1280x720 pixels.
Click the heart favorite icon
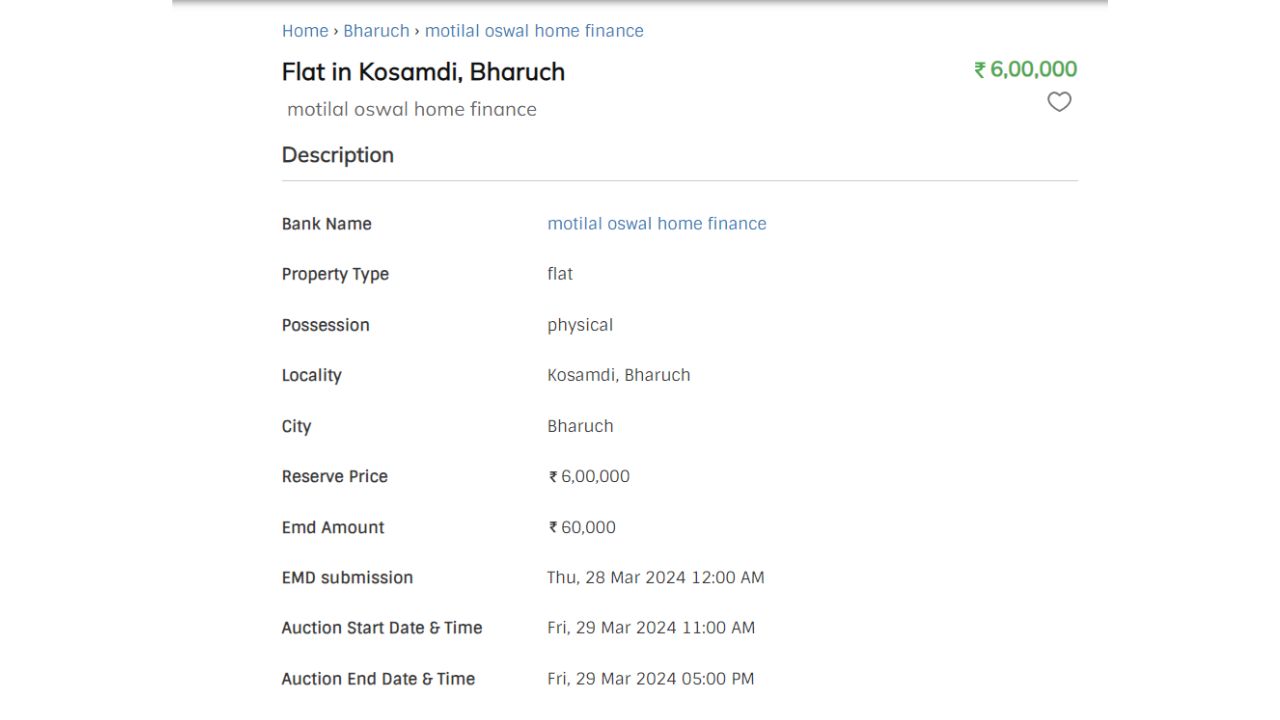(1059, 102)
